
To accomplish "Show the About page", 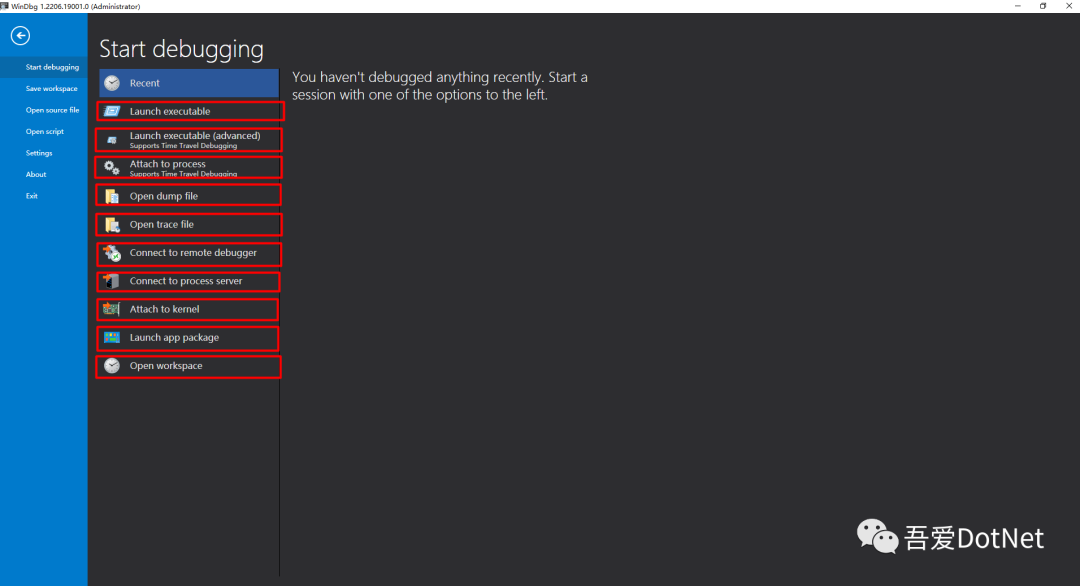I will coord(36,174).
